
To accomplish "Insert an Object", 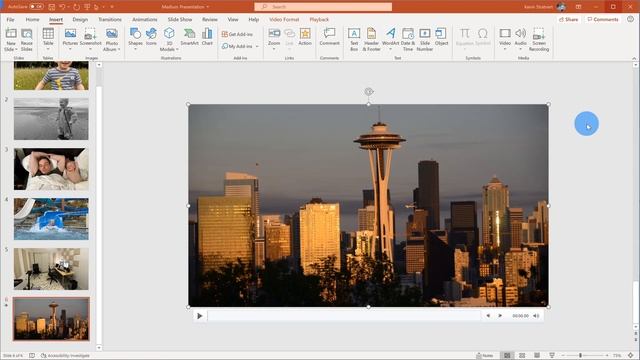I will tap(441, 37).
